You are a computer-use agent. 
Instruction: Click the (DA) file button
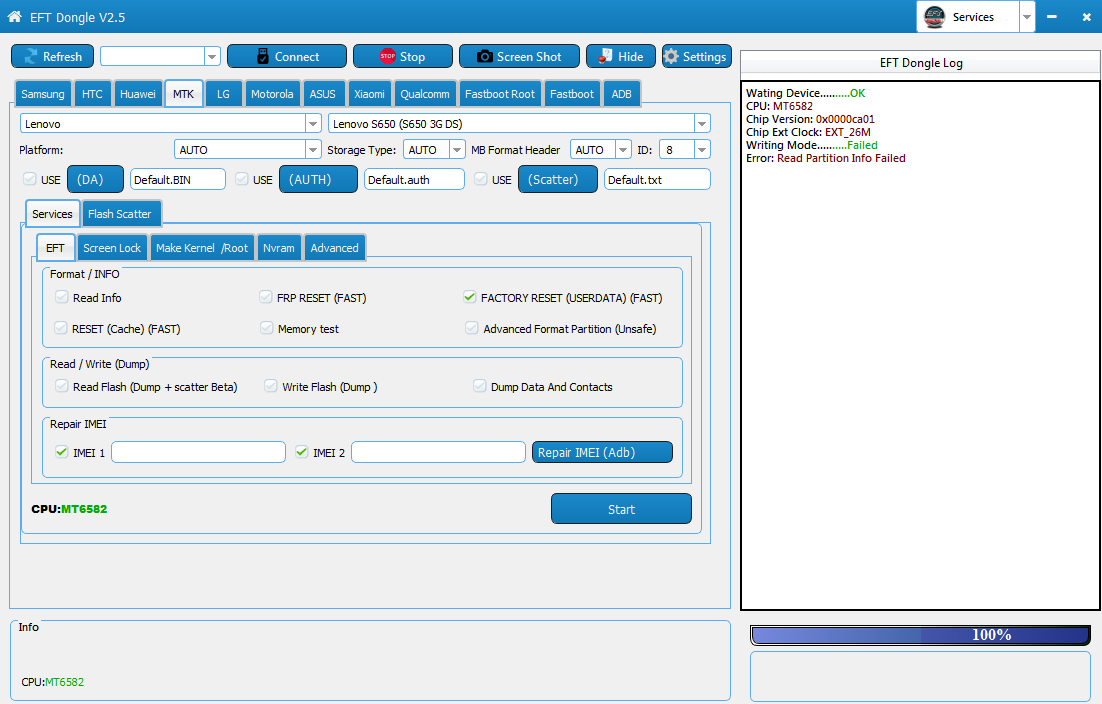[96, 179]
